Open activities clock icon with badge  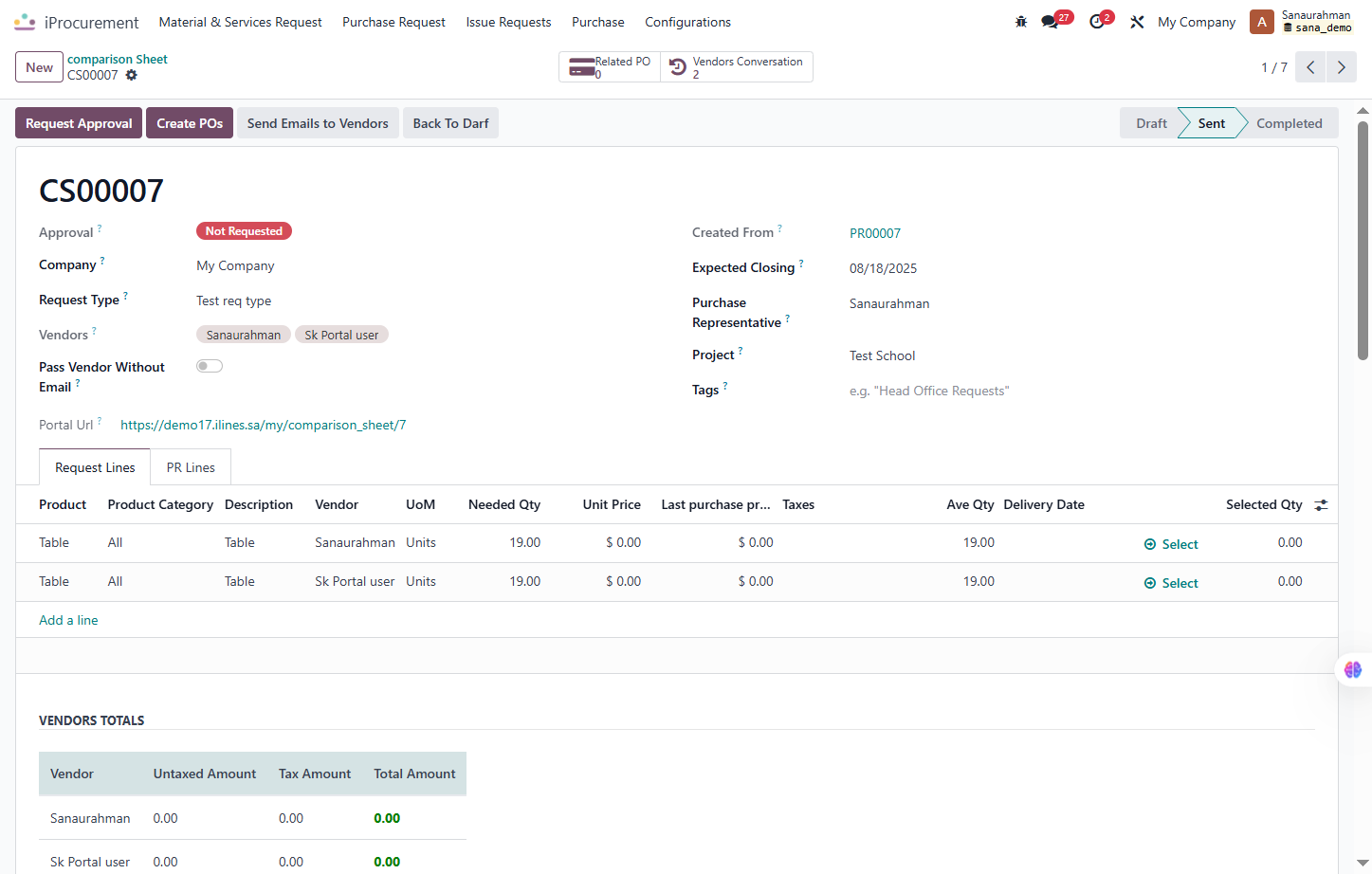(1097, 22)
